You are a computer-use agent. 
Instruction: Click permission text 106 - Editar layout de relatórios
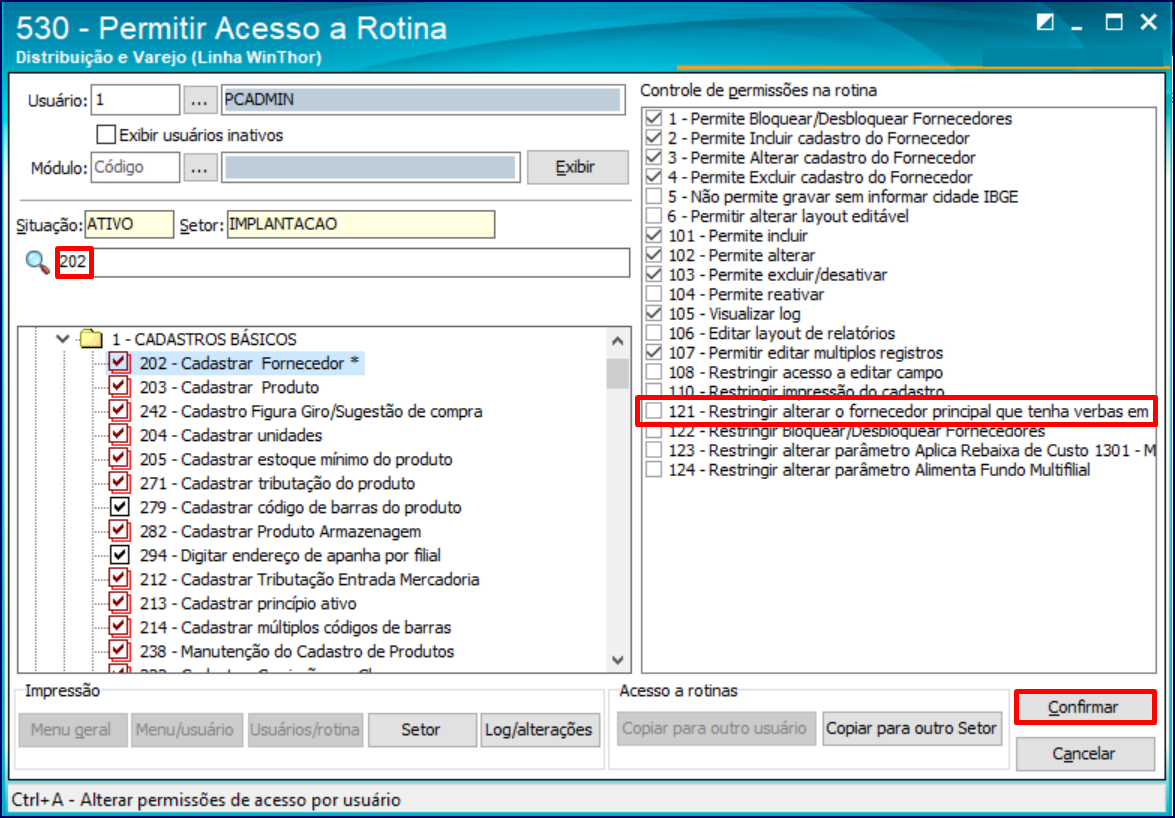pyautogui.click(x=781, y=333)
